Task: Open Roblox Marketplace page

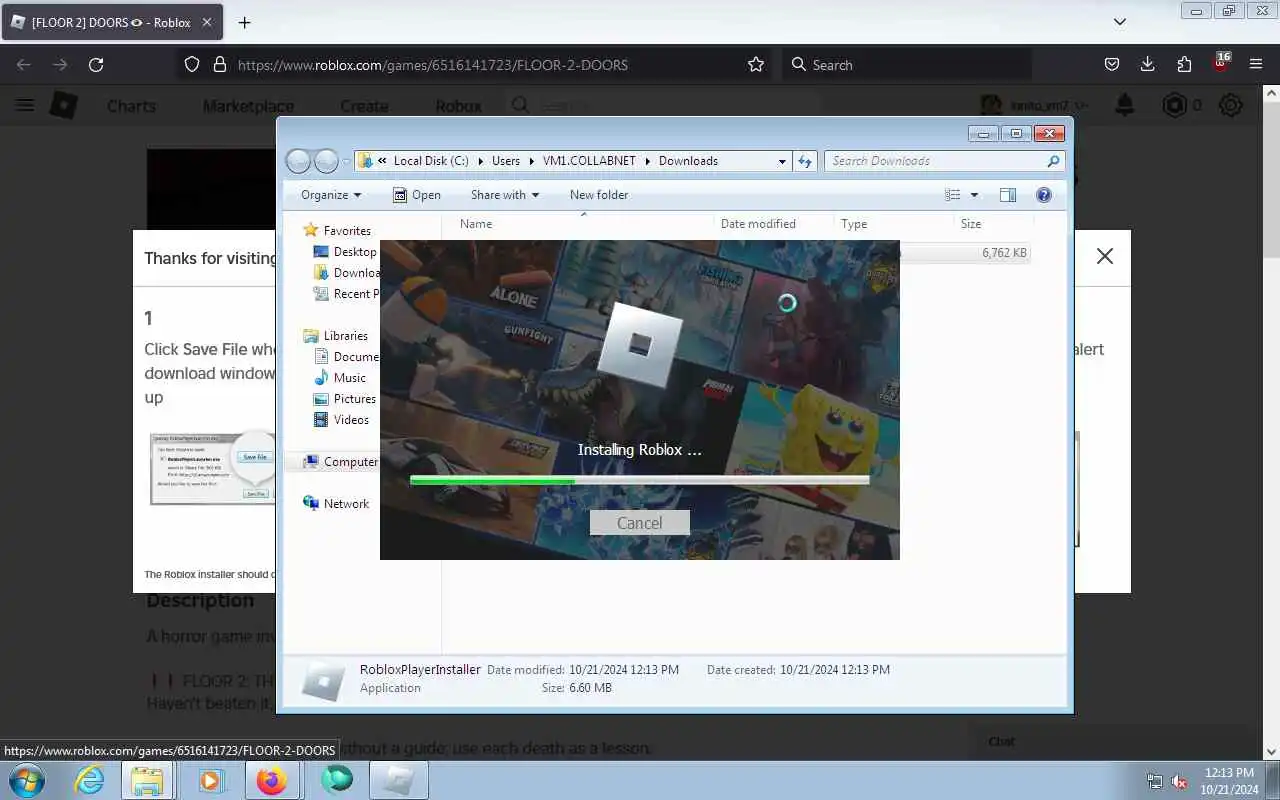Action: (248, 106)
